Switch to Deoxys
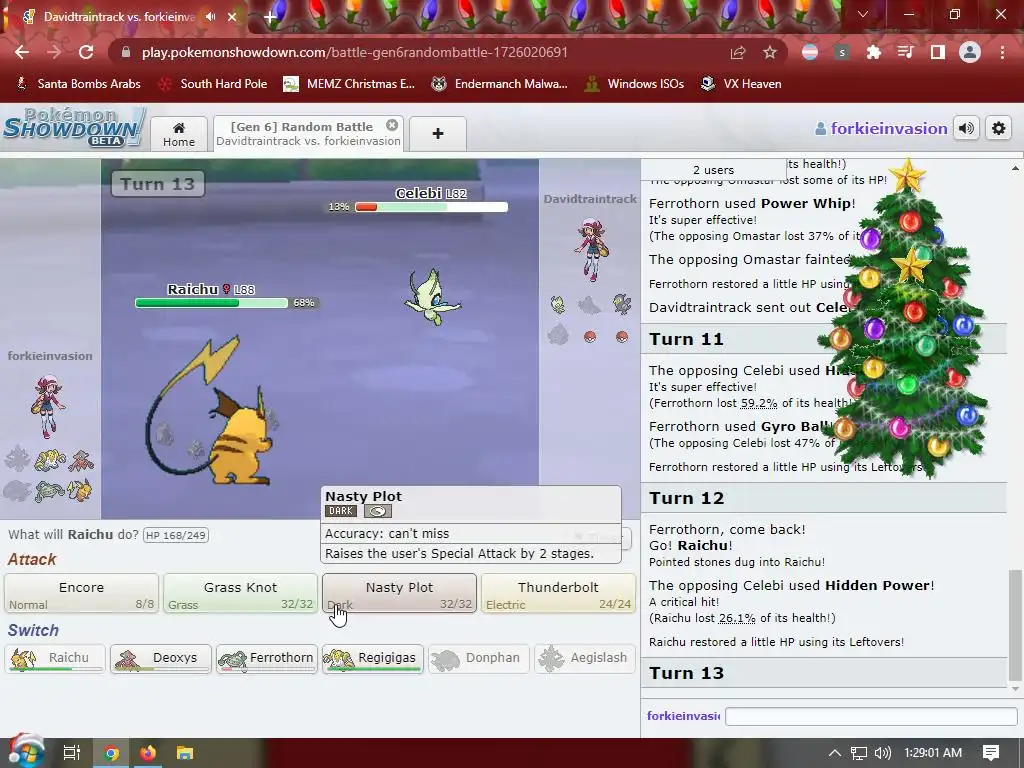 click(x=161, y=658)
